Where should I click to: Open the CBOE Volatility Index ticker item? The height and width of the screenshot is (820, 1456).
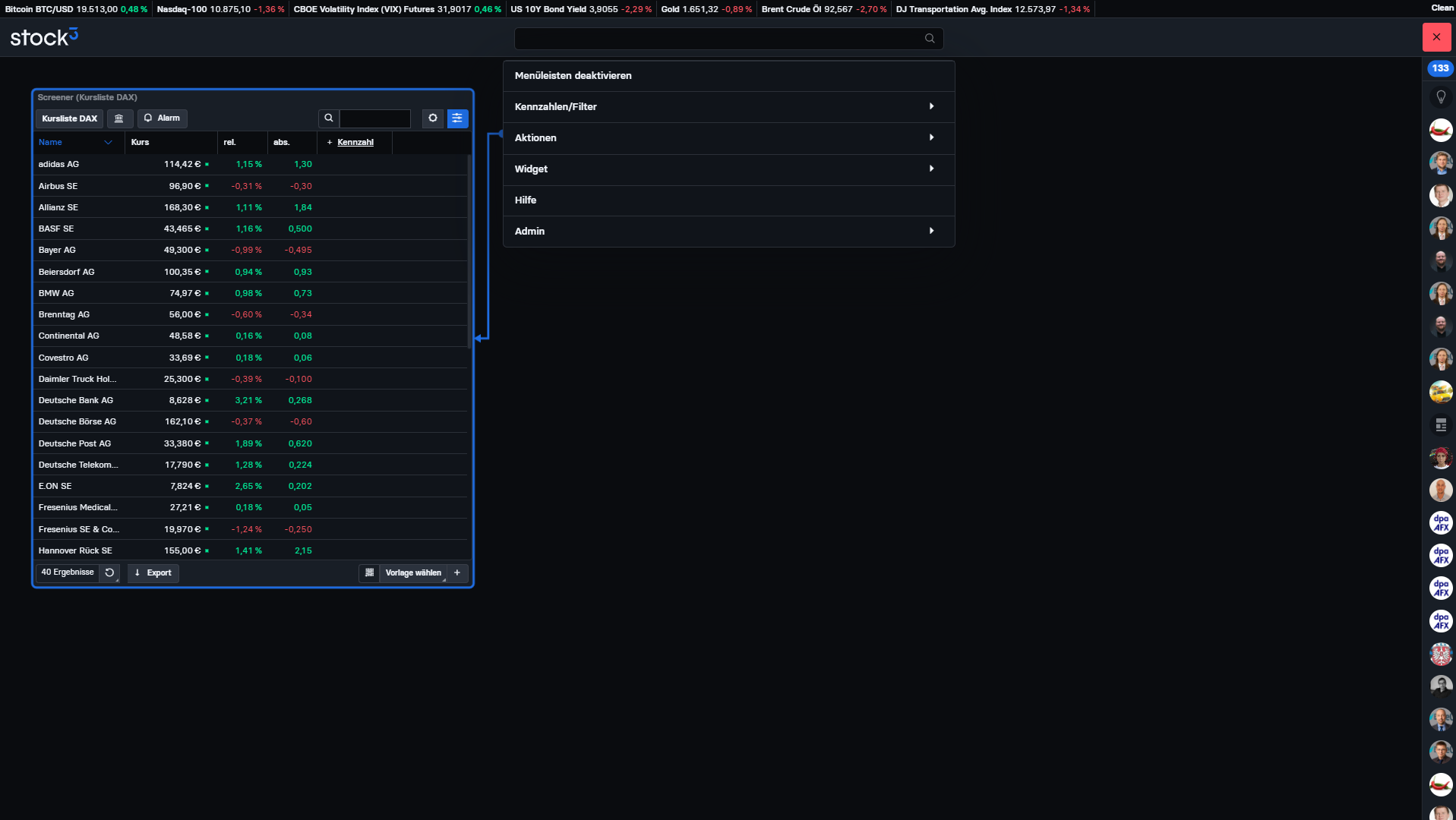click(397, 9)
